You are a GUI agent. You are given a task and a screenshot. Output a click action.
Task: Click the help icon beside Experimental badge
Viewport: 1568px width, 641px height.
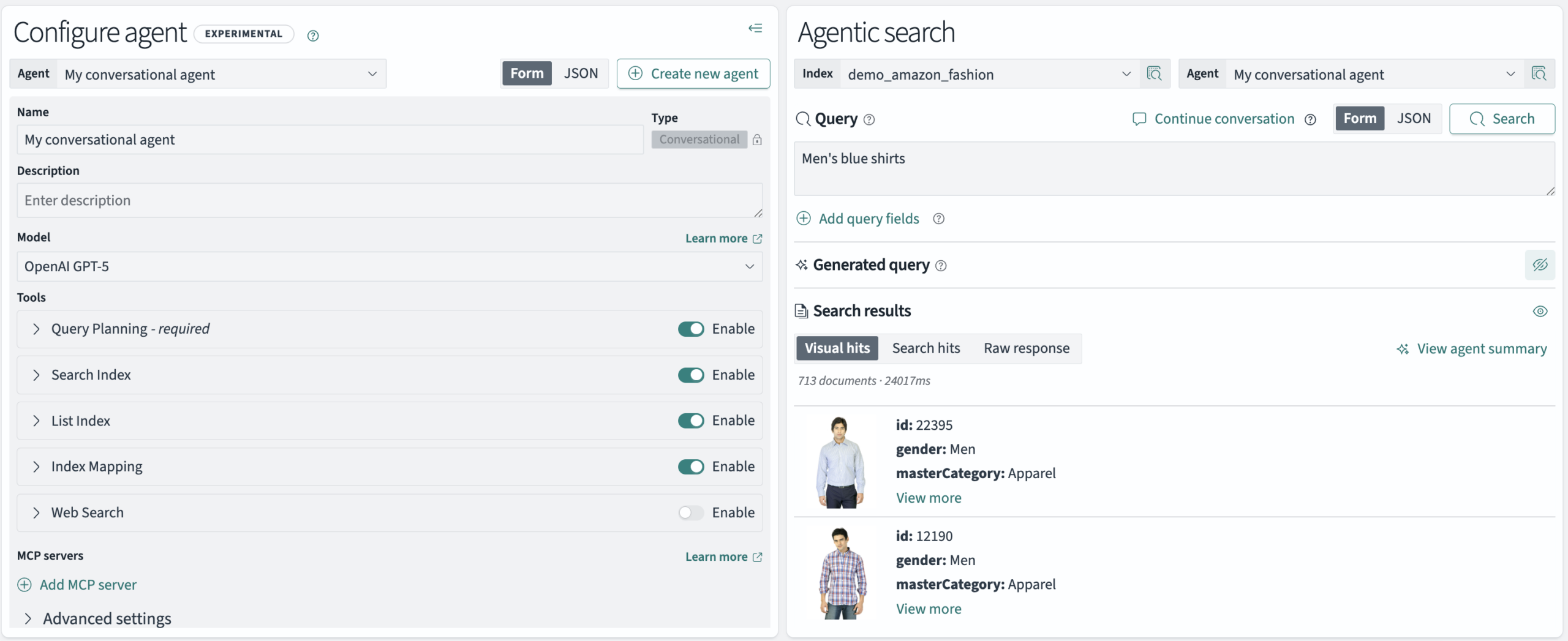[313, 36]
